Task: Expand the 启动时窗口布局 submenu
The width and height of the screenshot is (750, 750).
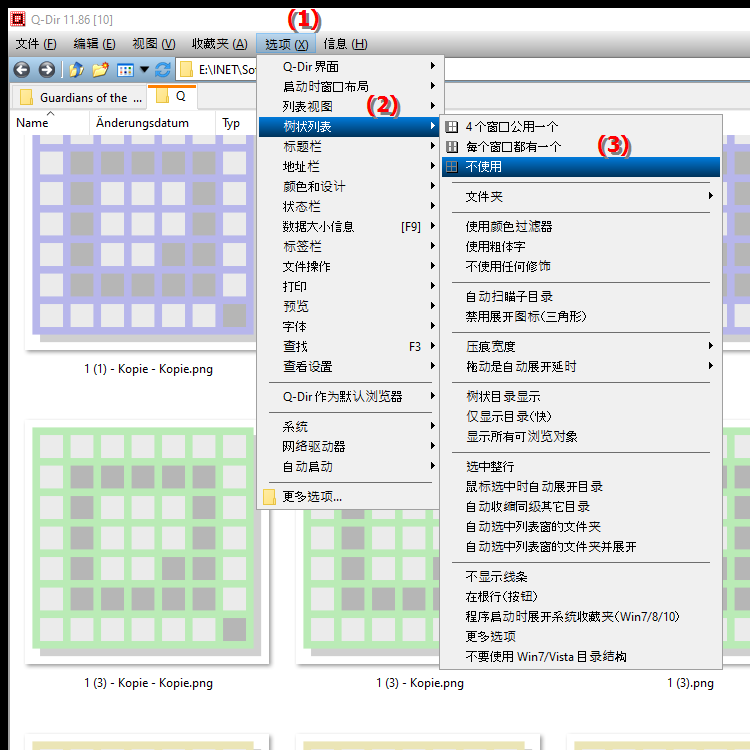Action: click(349, 87)
